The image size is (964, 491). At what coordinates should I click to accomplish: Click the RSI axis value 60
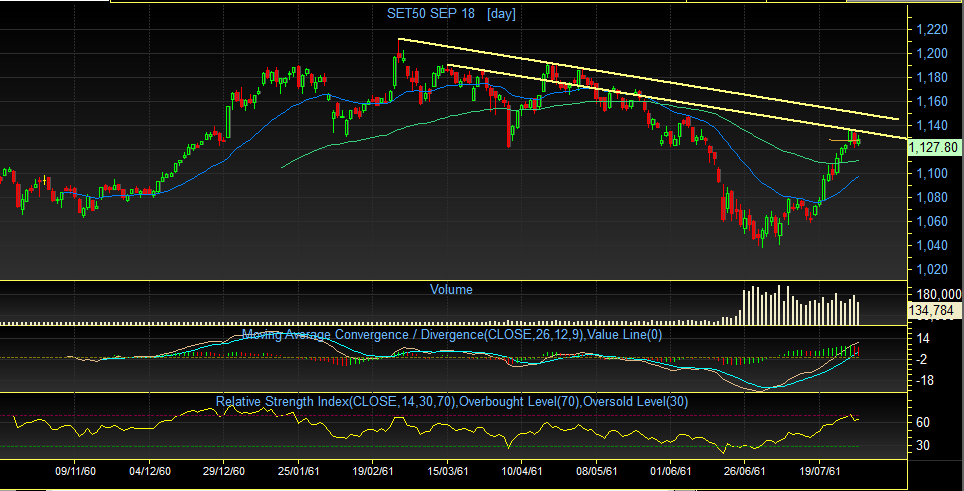(x=923, y=422)
